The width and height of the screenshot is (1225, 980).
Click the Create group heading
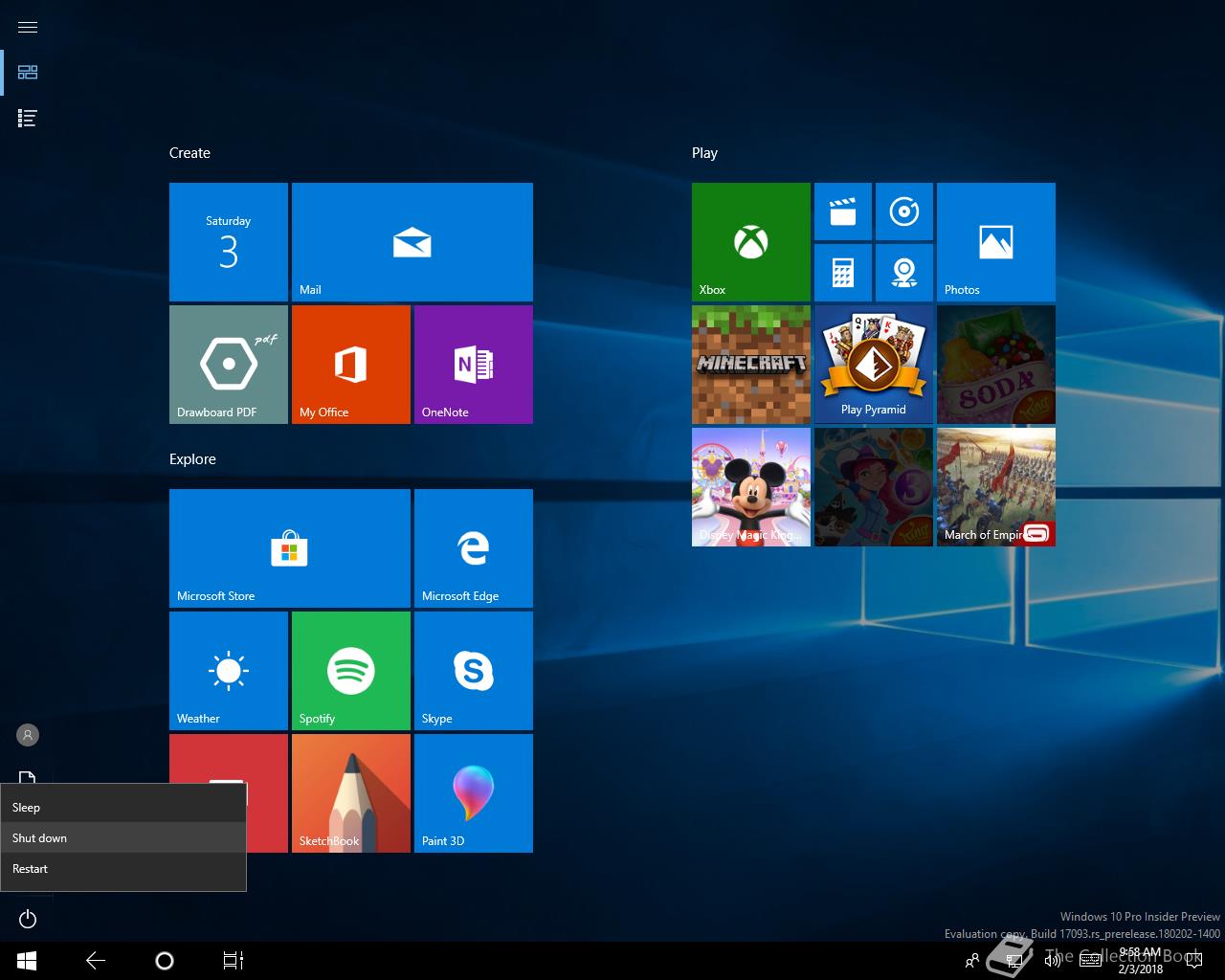[189, 153]
